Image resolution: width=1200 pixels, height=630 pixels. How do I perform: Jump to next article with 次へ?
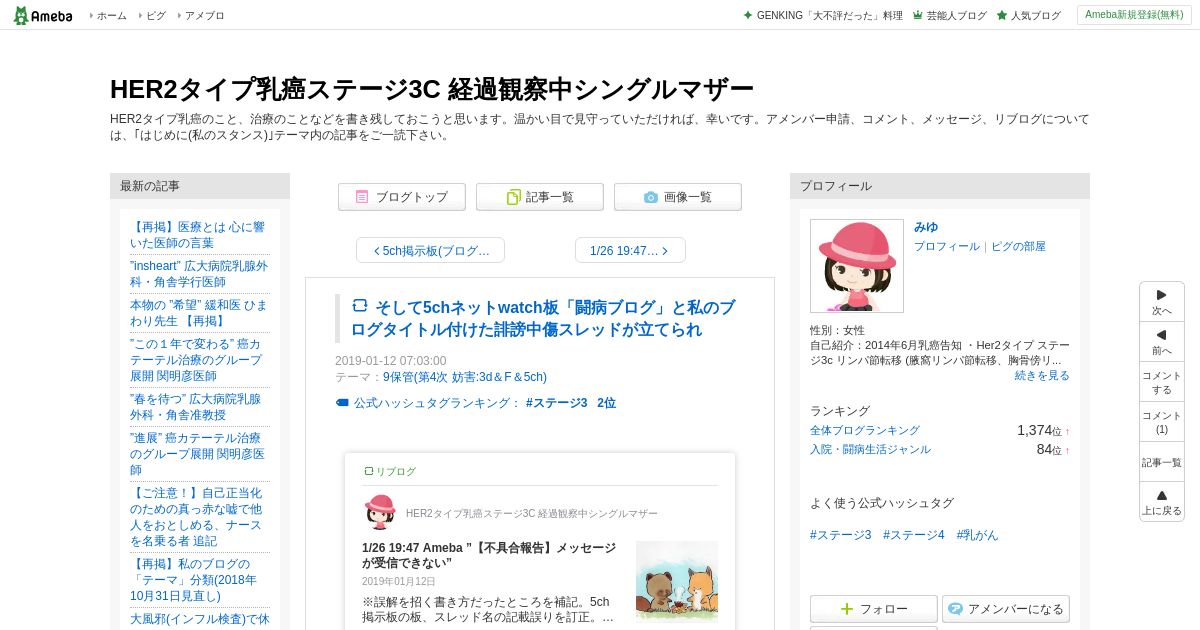coord(1162,302)
